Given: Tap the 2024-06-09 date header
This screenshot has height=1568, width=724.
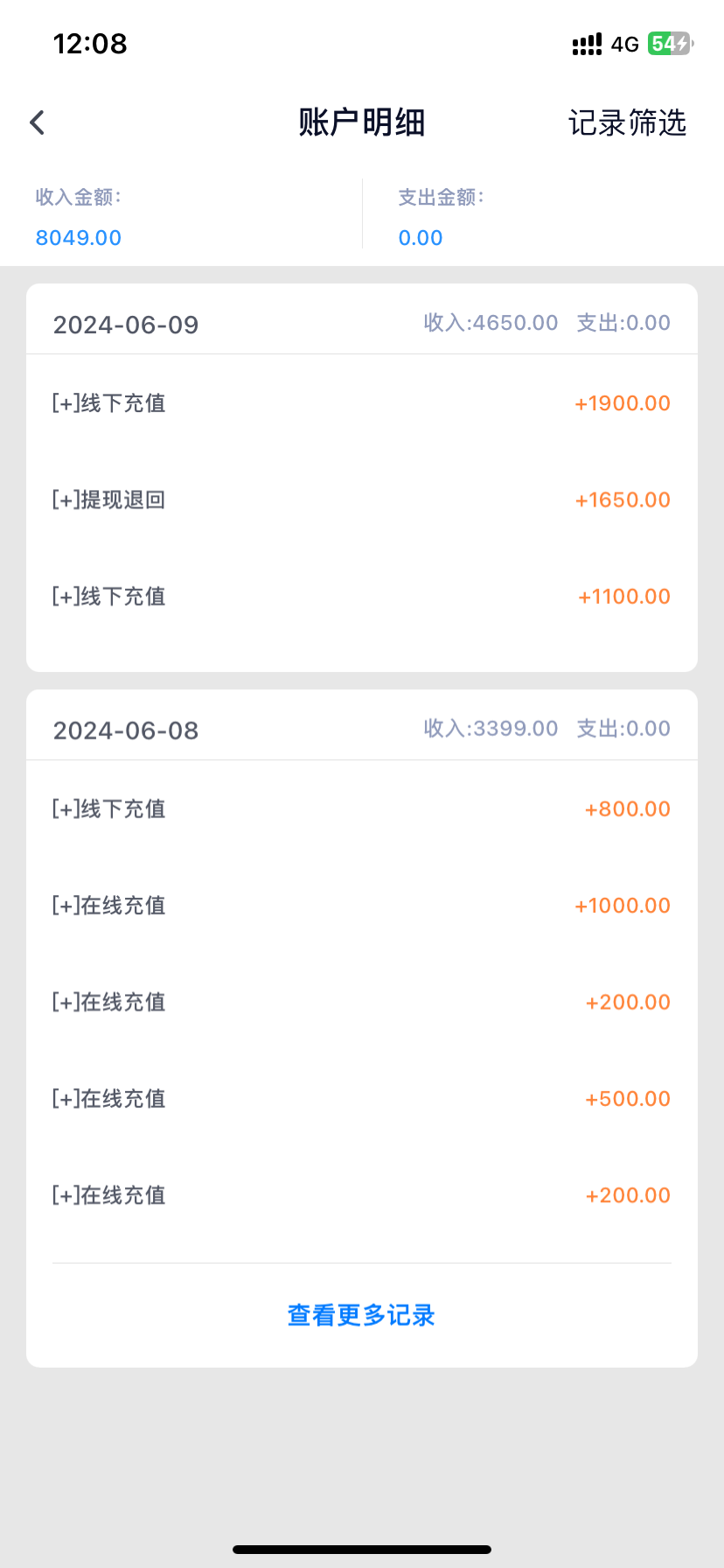Looking at the screenshot, I should coord(126,325).
